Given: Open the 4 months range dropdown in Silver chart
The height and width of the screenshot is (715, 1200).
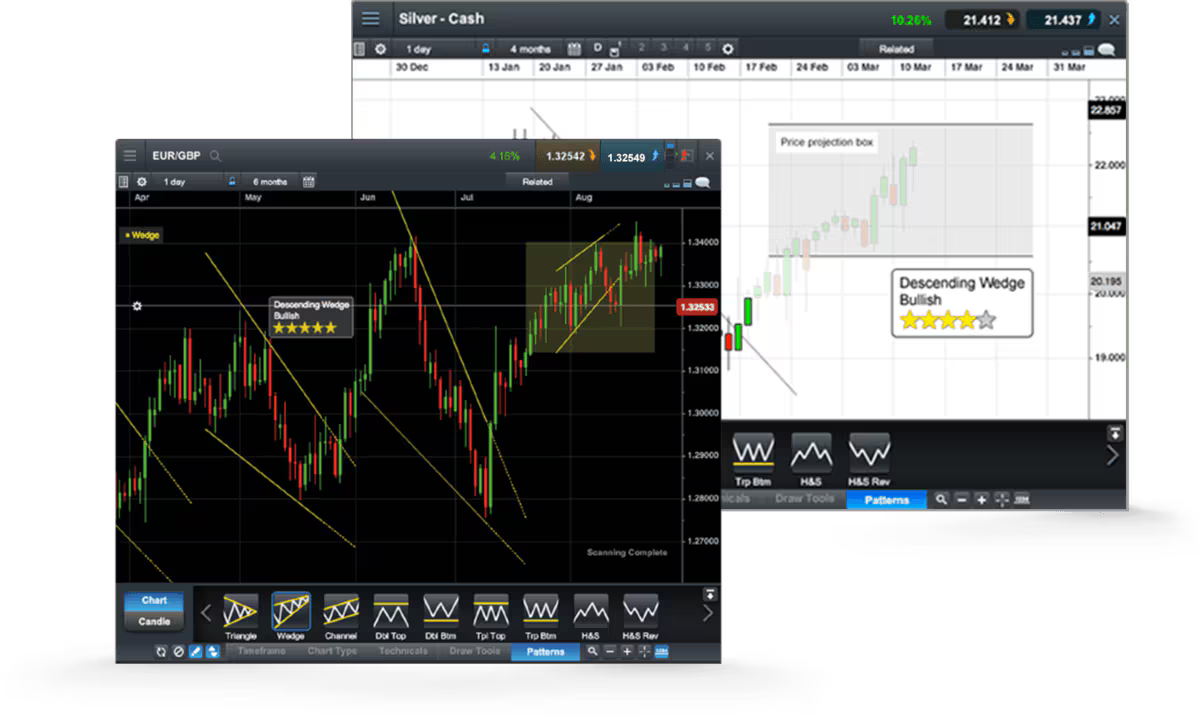Looking at the screenshot, I should [530, 48].
